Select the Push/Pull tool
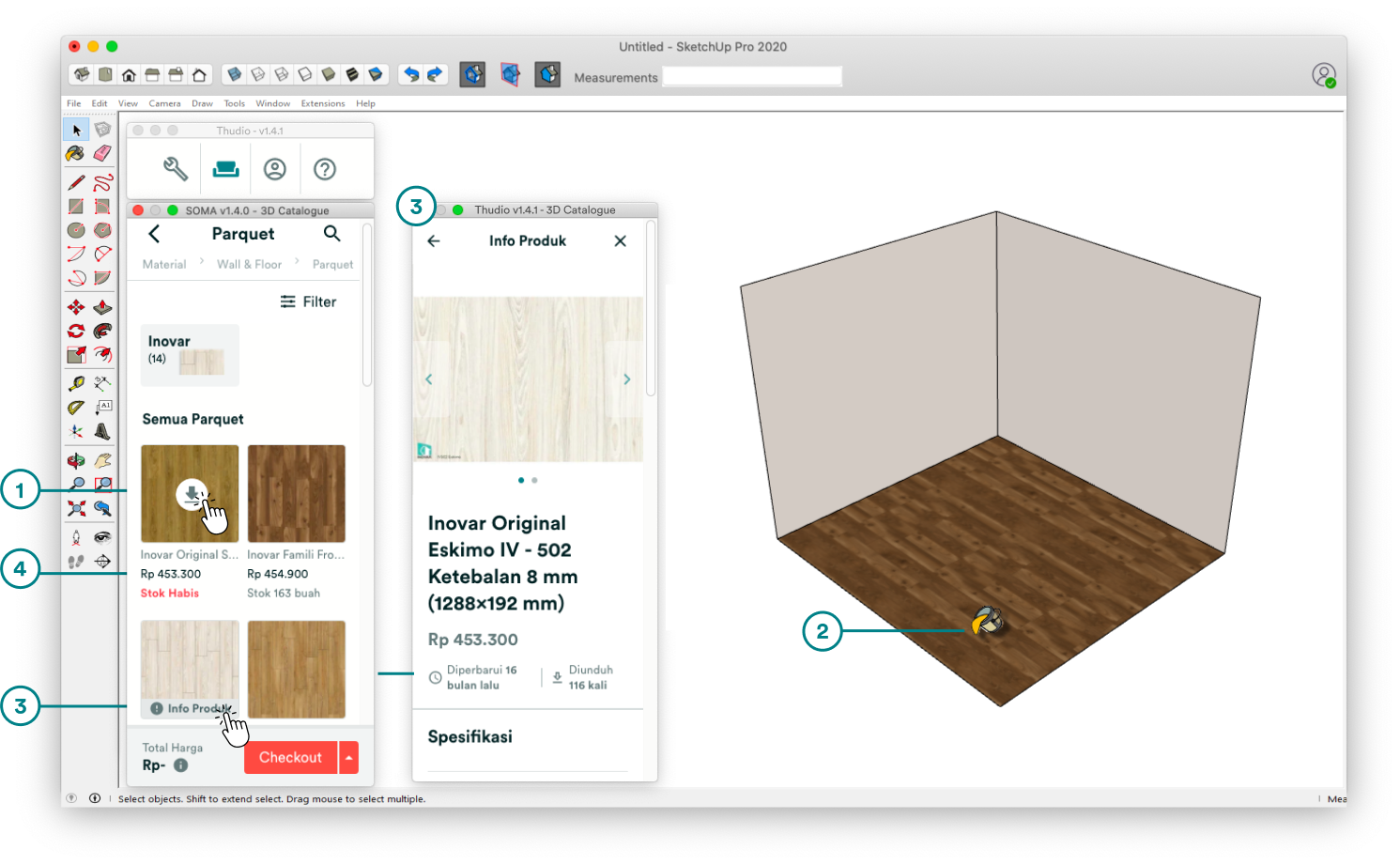Image resolution: width=1400 pixels, height=865 pixels. click(102, 307)
